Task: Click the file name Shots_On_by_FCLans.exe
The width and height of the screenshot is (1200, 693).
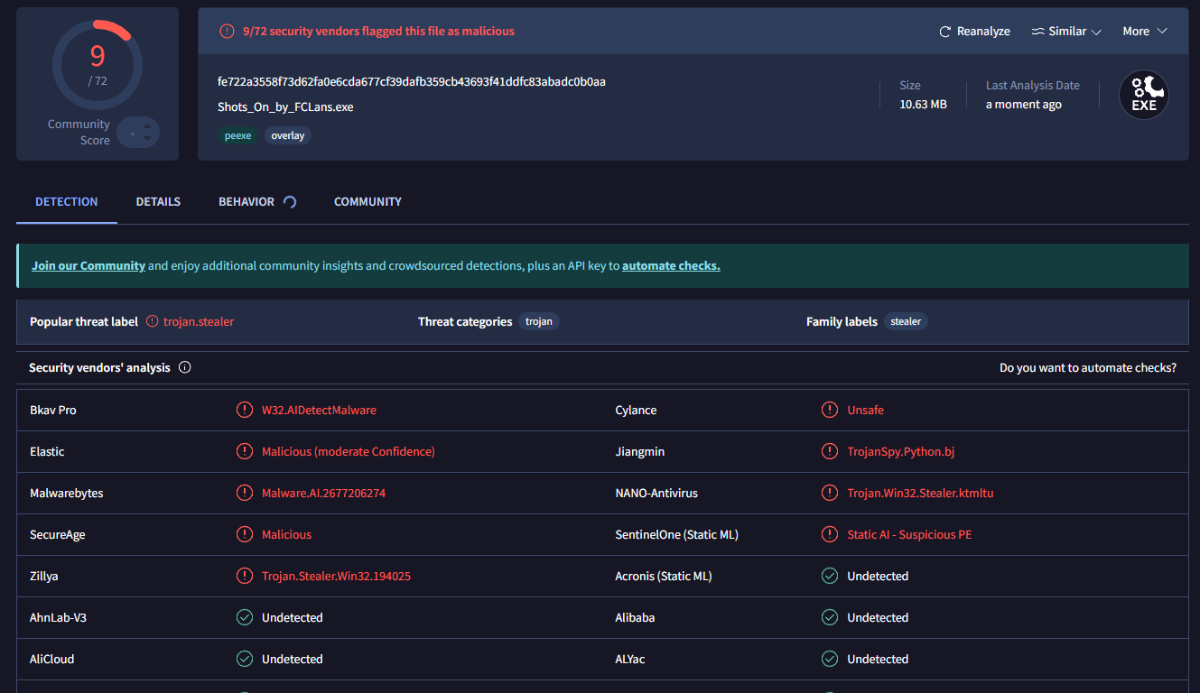Action: coord(285,106)
